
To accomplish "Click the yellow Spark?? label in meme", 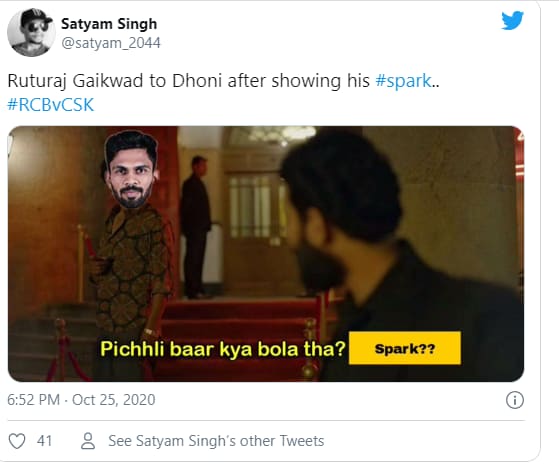I will click(405, 348).
